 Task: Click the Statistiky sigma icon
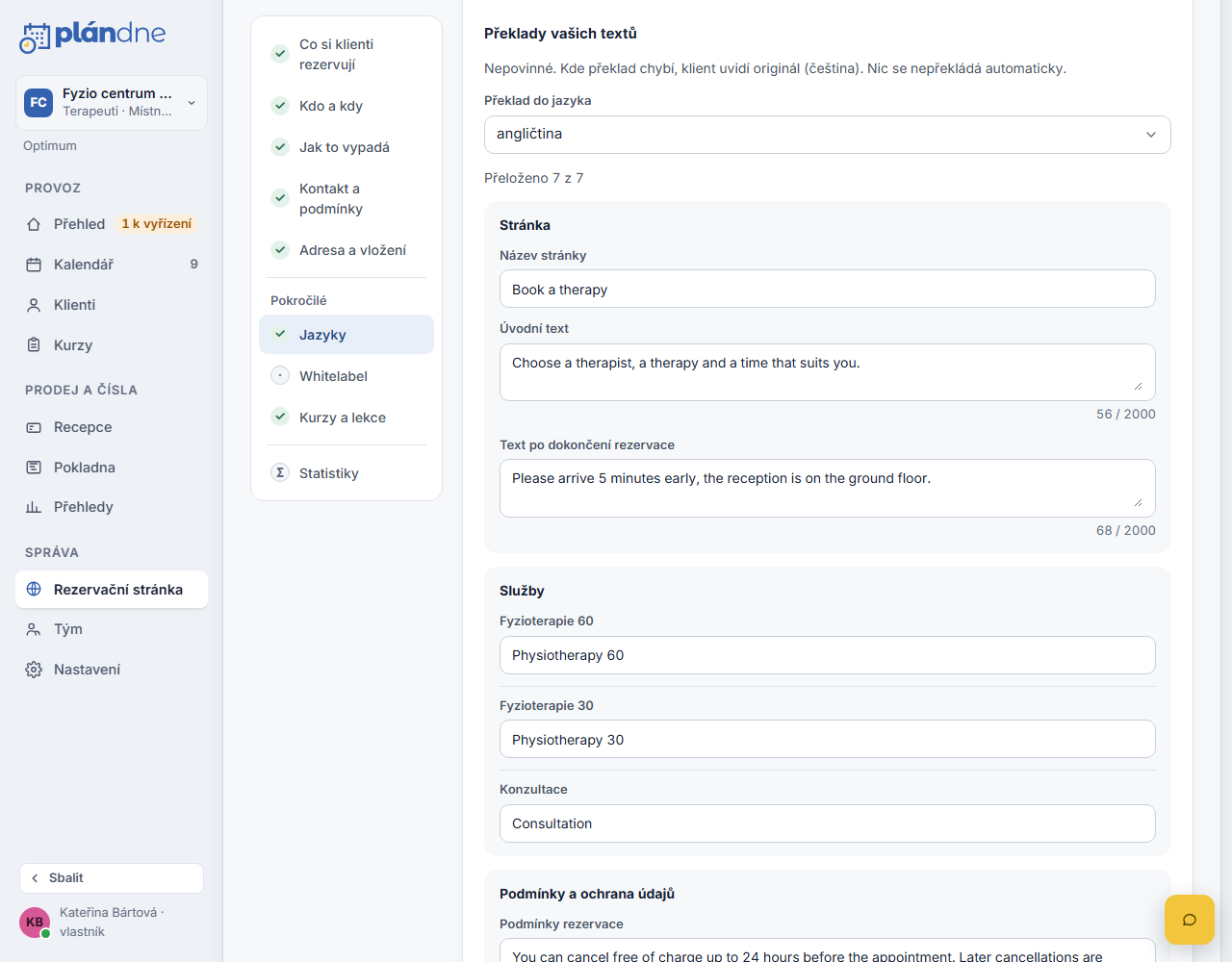[x=280, y=472]
